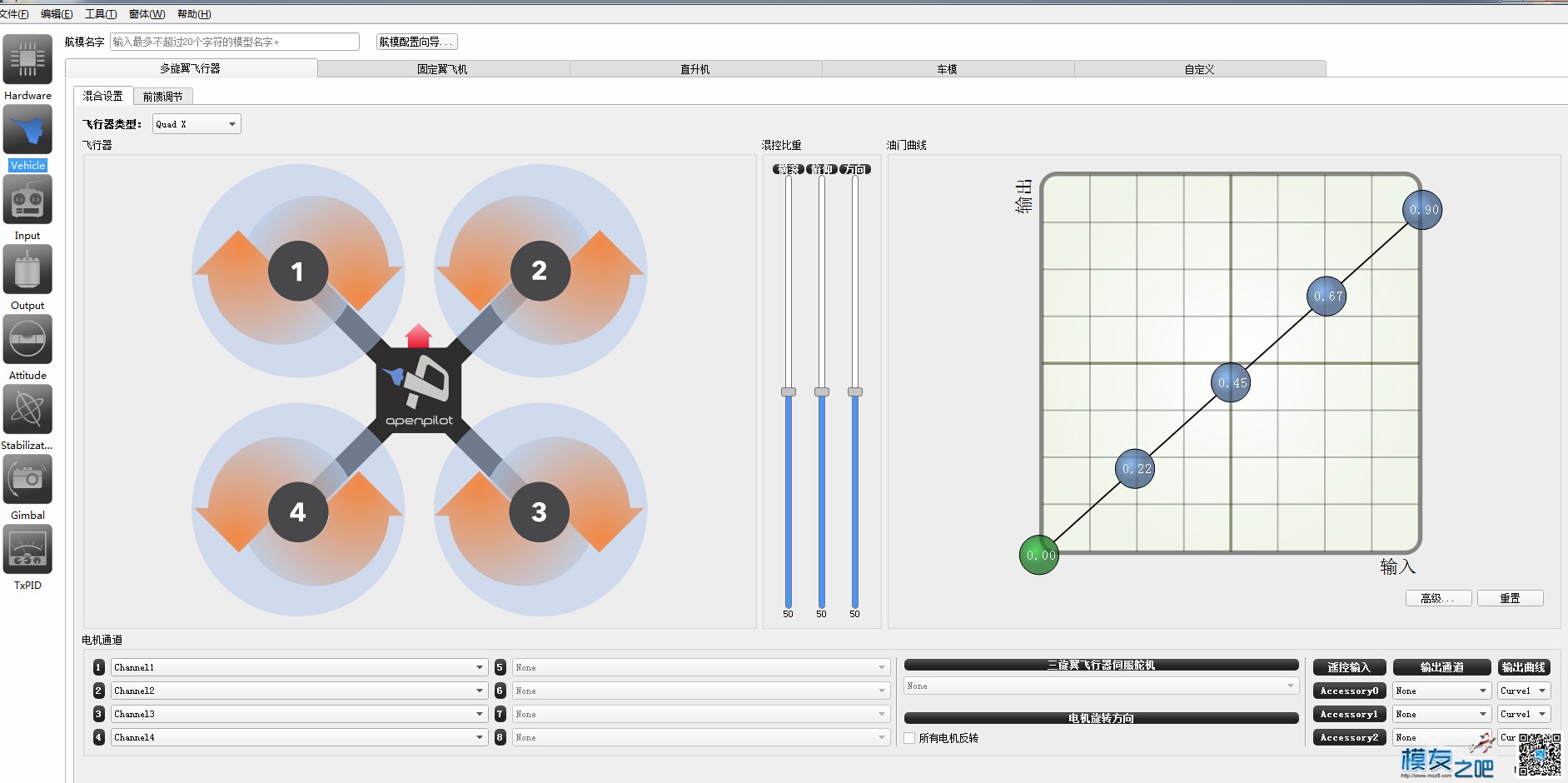Click the red forward arrow on diagram
This screenshot has height=783, width=1568.
tap(419, 337)
